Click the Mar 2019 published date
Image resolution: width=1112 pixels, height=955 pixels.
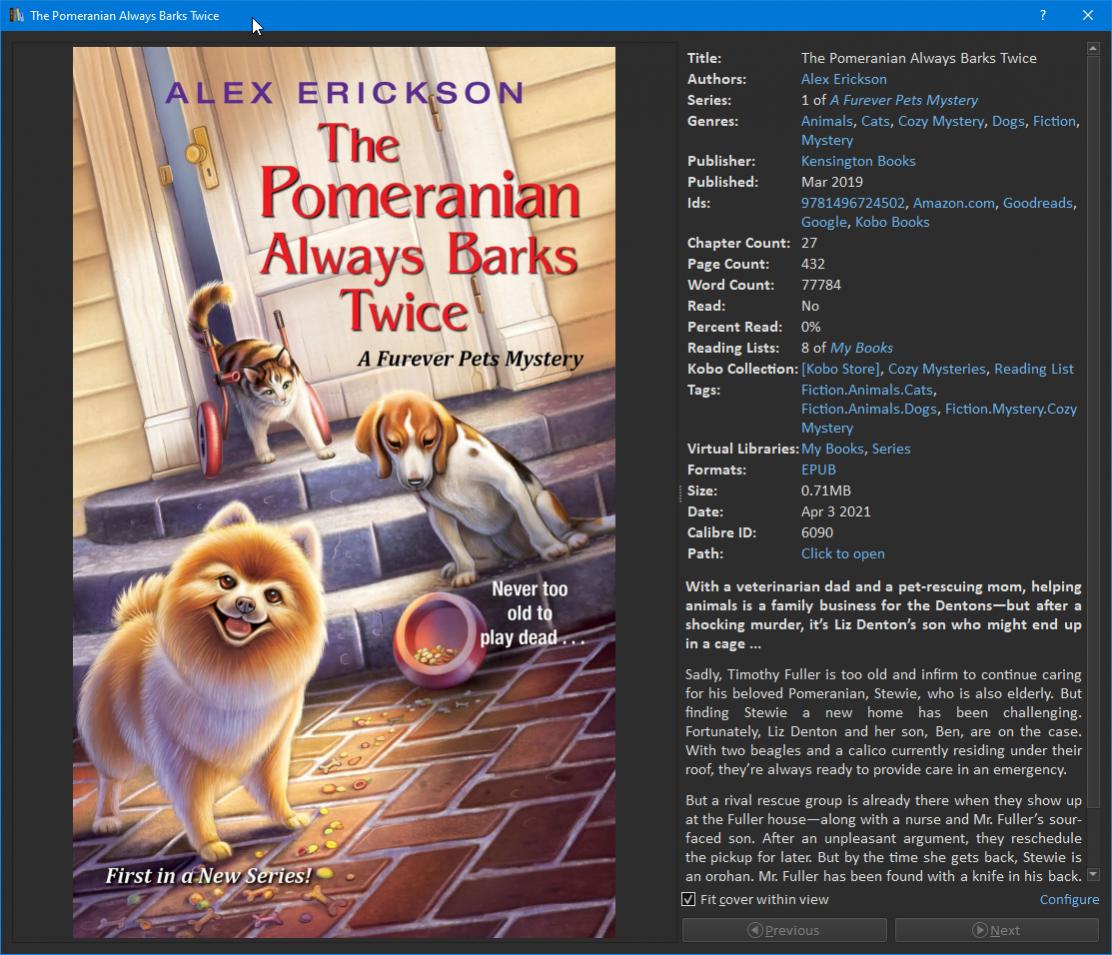(832, 182)
